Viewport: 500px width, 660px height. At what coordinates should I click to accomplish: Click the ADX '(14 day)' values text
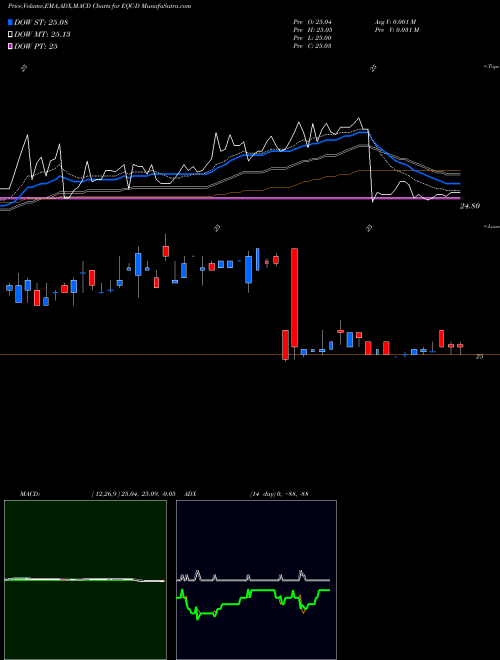[x=279, y=494]
